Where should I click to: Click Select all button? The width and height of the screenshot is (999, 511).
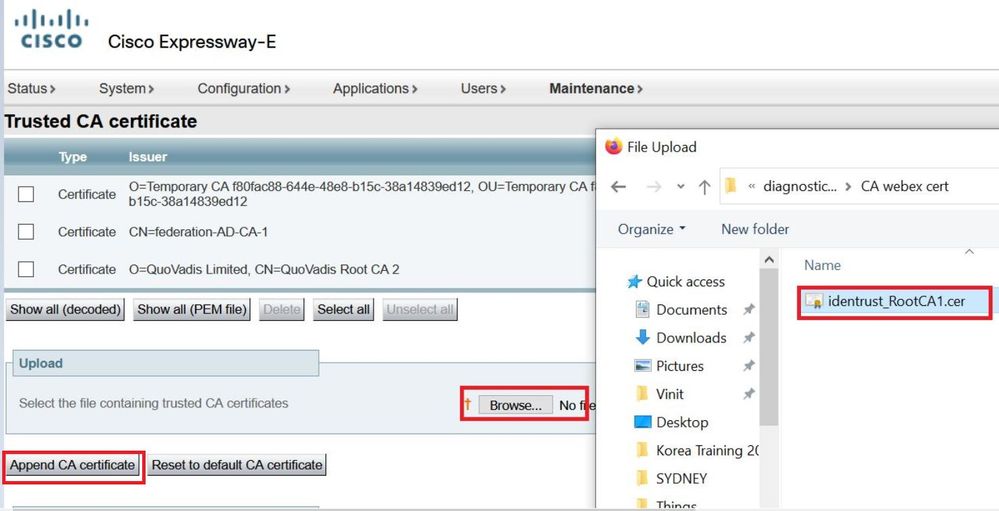click(x=343, y=310)
